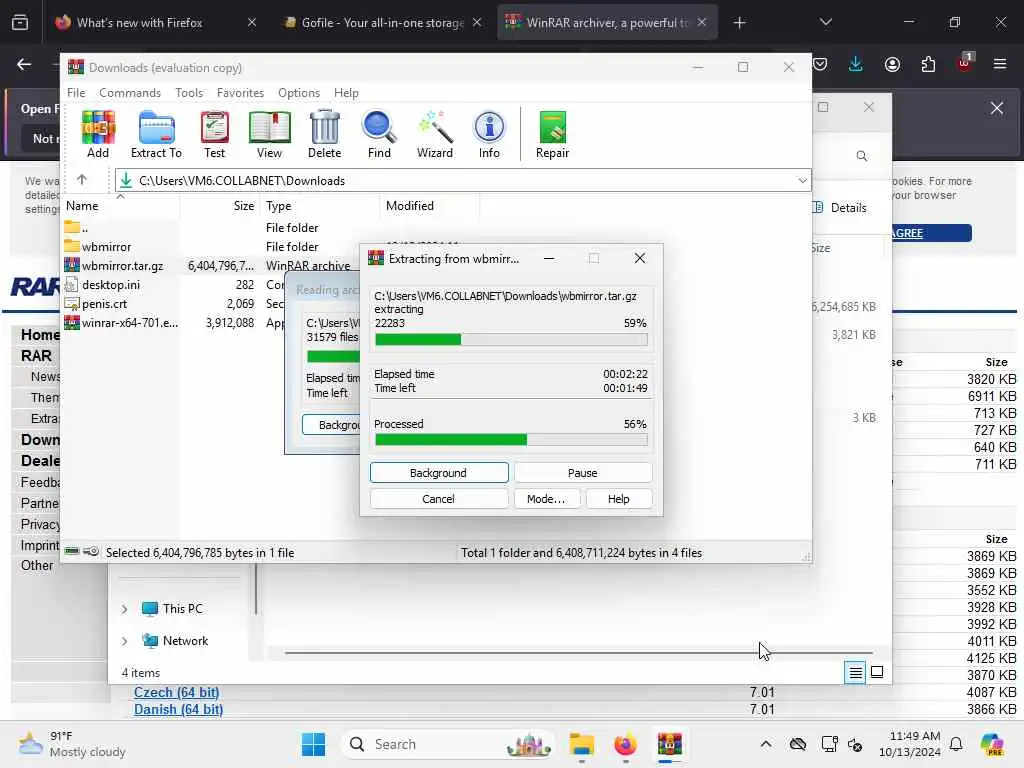Click the desktop.ini file icon
The image size is (1024, 768).
click(72, 285)
